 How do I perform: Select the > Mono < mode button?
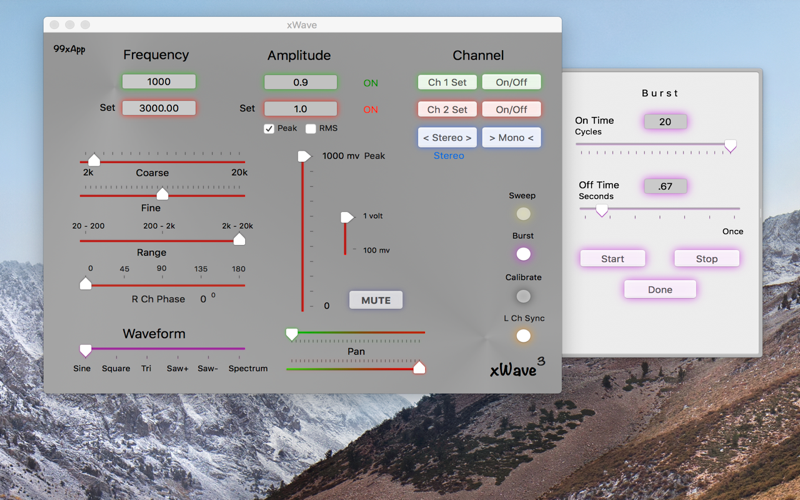pos(511,138)
